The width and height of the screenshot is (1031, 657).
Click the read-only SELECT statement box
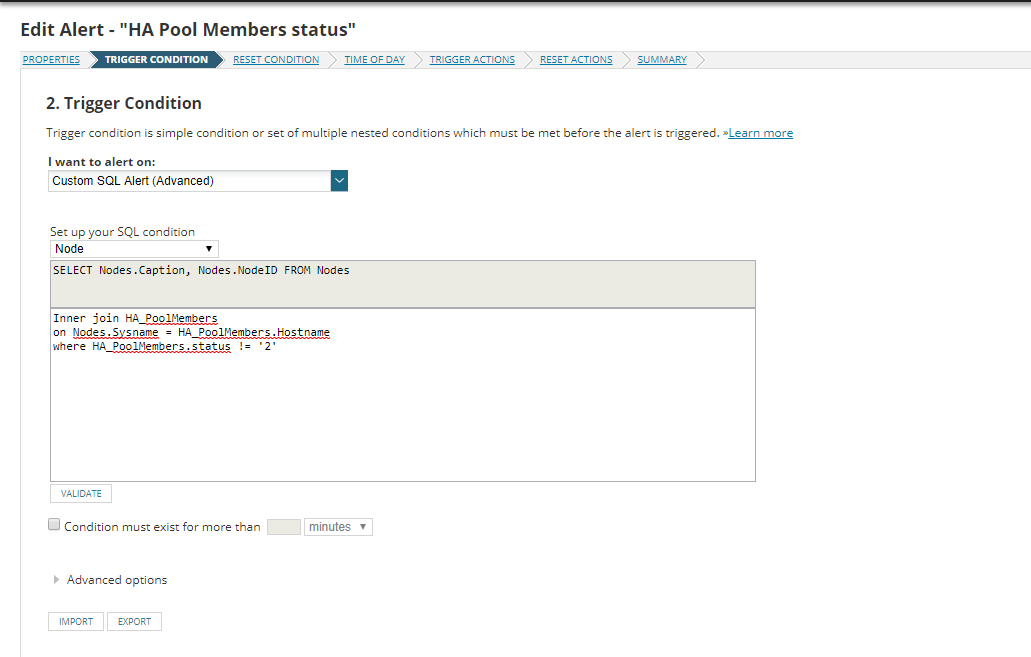(402, 284)
